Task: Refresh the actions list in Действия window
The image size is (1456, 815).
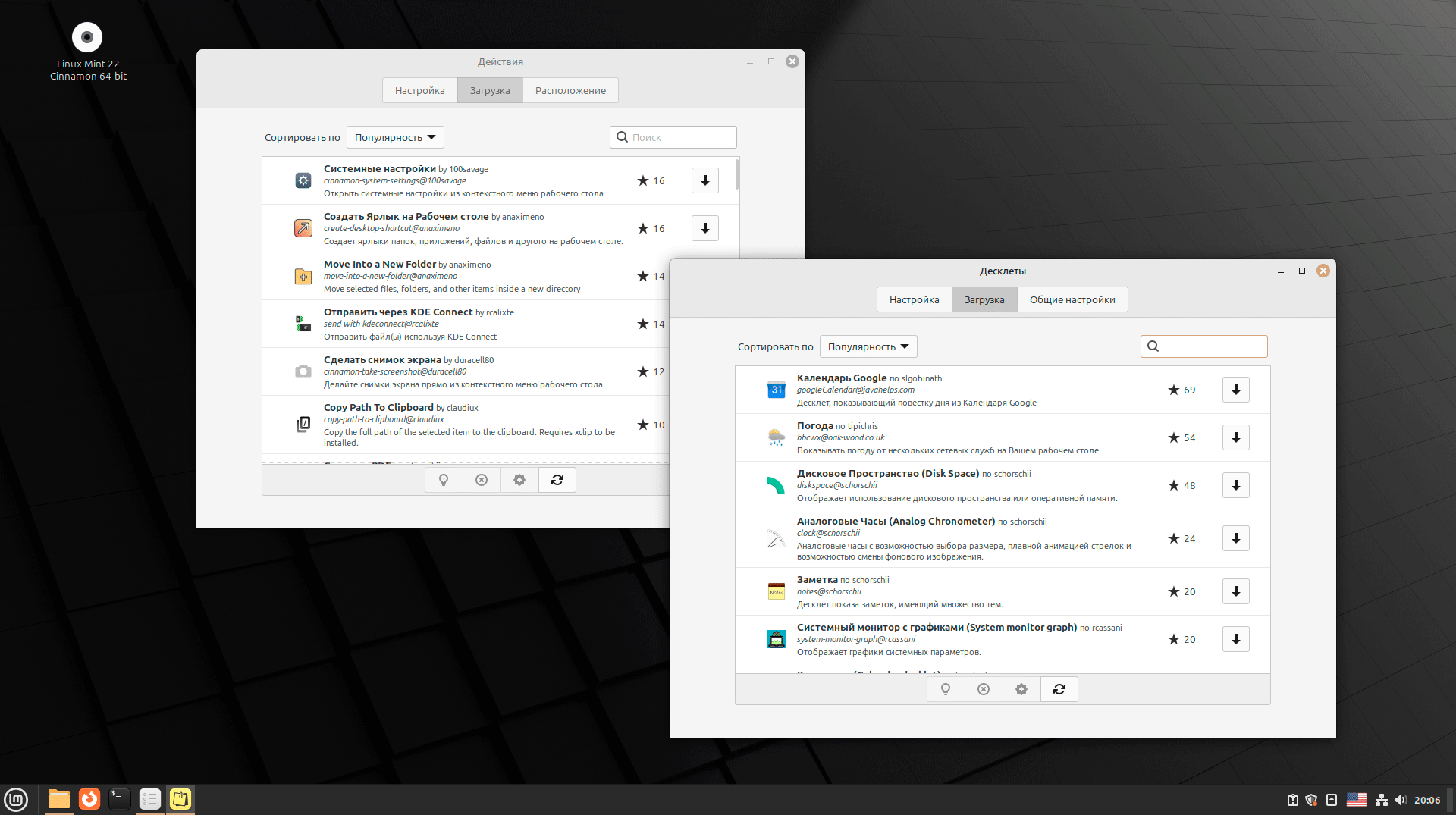Action: tap(557, 480)
